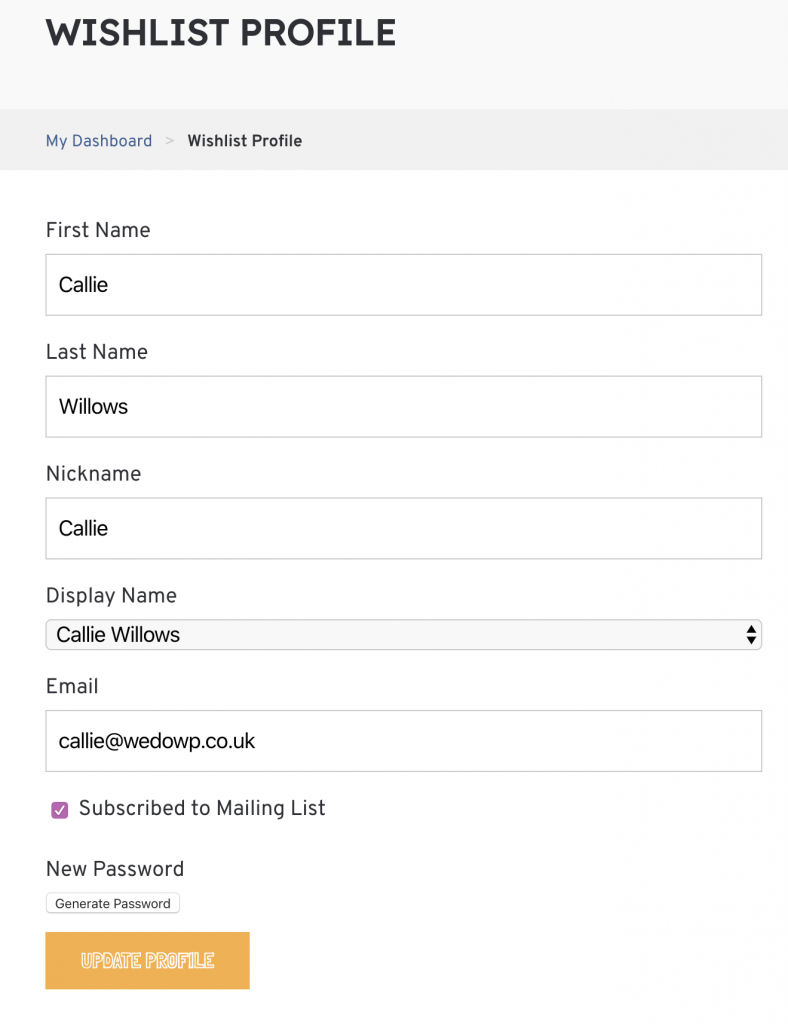The image size is (788, 1024).
Task: Focus the Last Name field containing Willows
Action: (403, 406)
